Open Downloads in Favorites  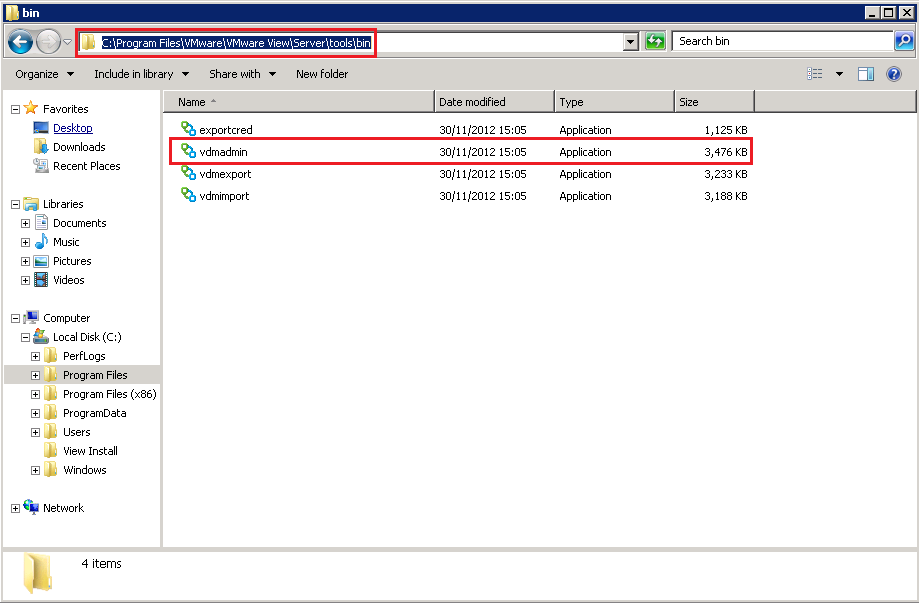79,147
